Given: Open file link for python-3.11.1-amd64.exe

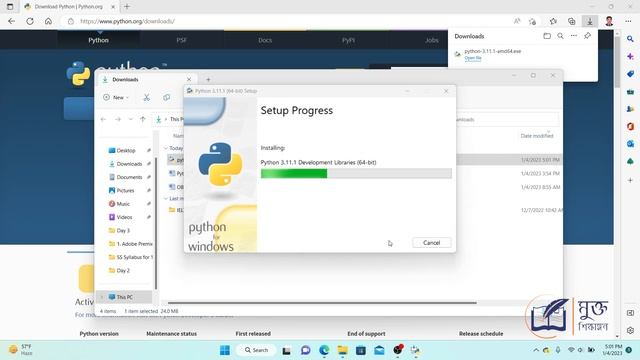Looking at the screenshot, I should pos(473,58).
